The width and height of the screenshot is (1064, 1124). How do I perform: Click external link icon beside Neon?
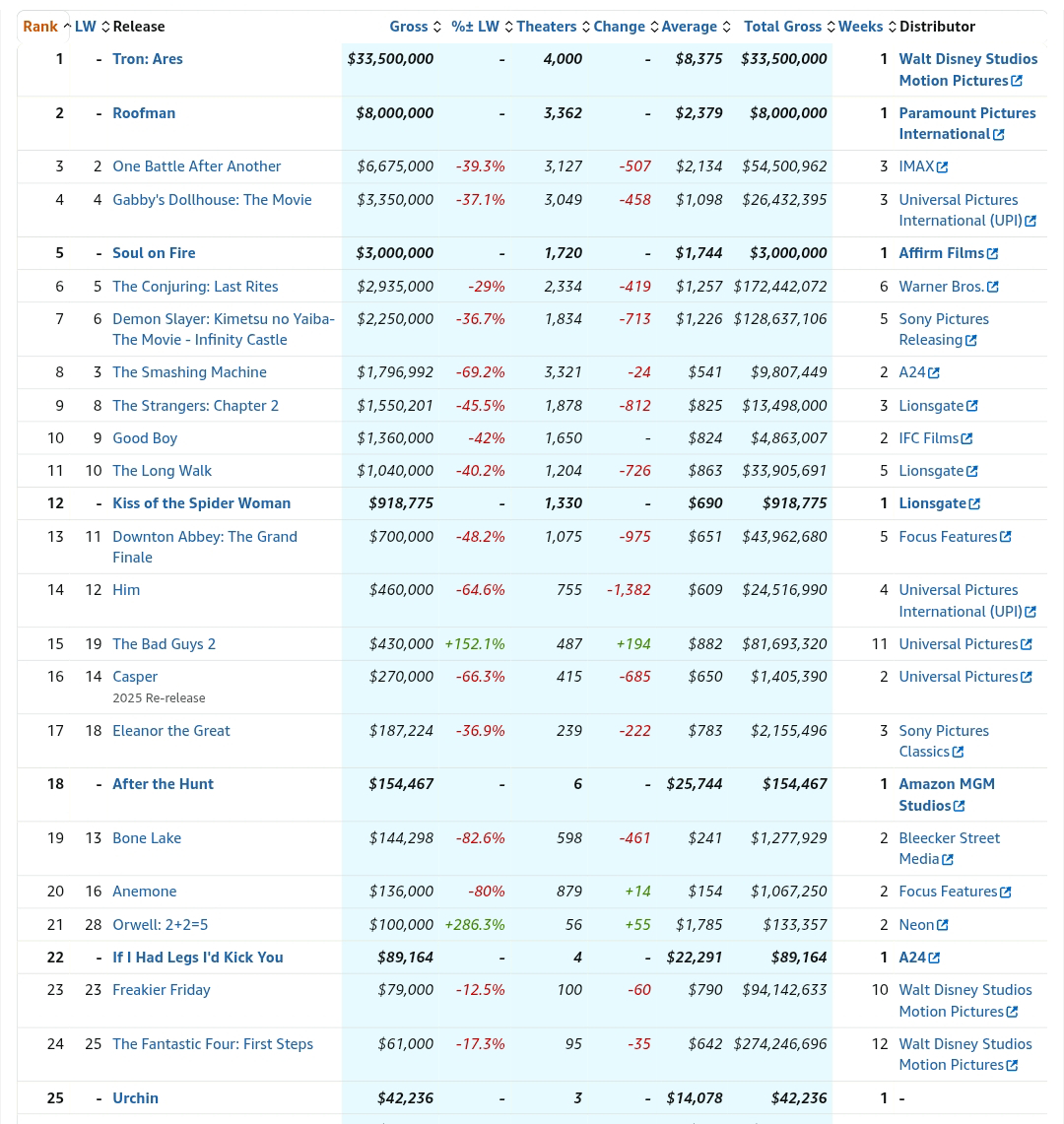[943, 925]
